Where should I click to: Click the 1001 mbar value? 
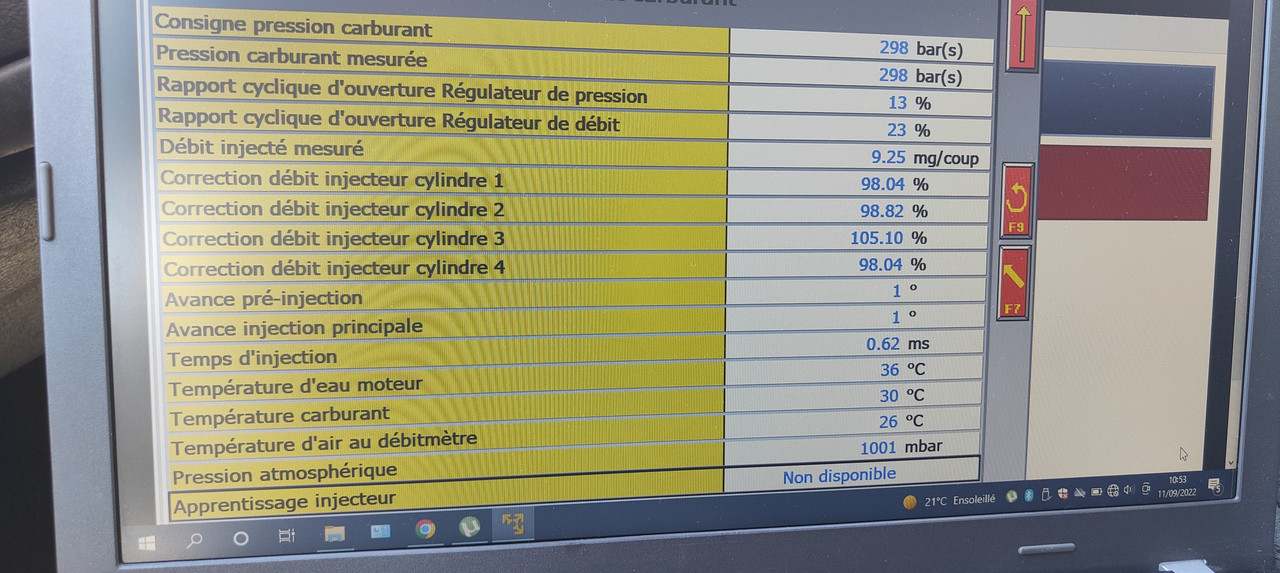(901, 447)
